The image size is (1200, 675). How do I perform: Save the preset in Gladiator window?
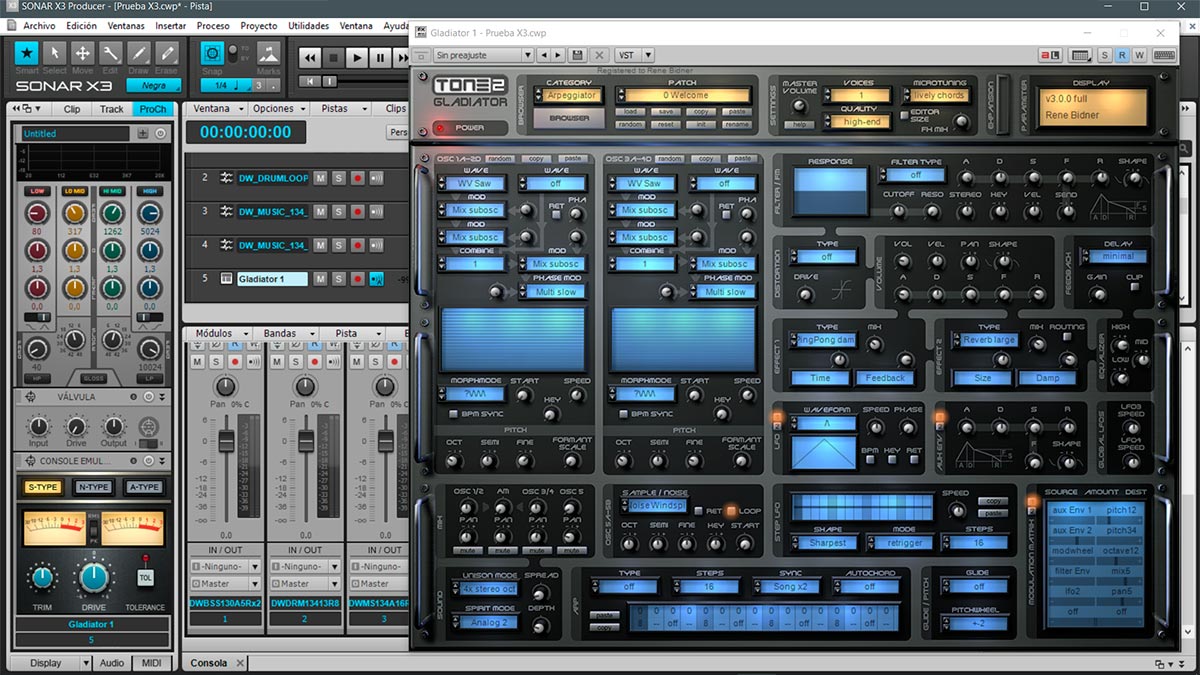coord(577,55)
